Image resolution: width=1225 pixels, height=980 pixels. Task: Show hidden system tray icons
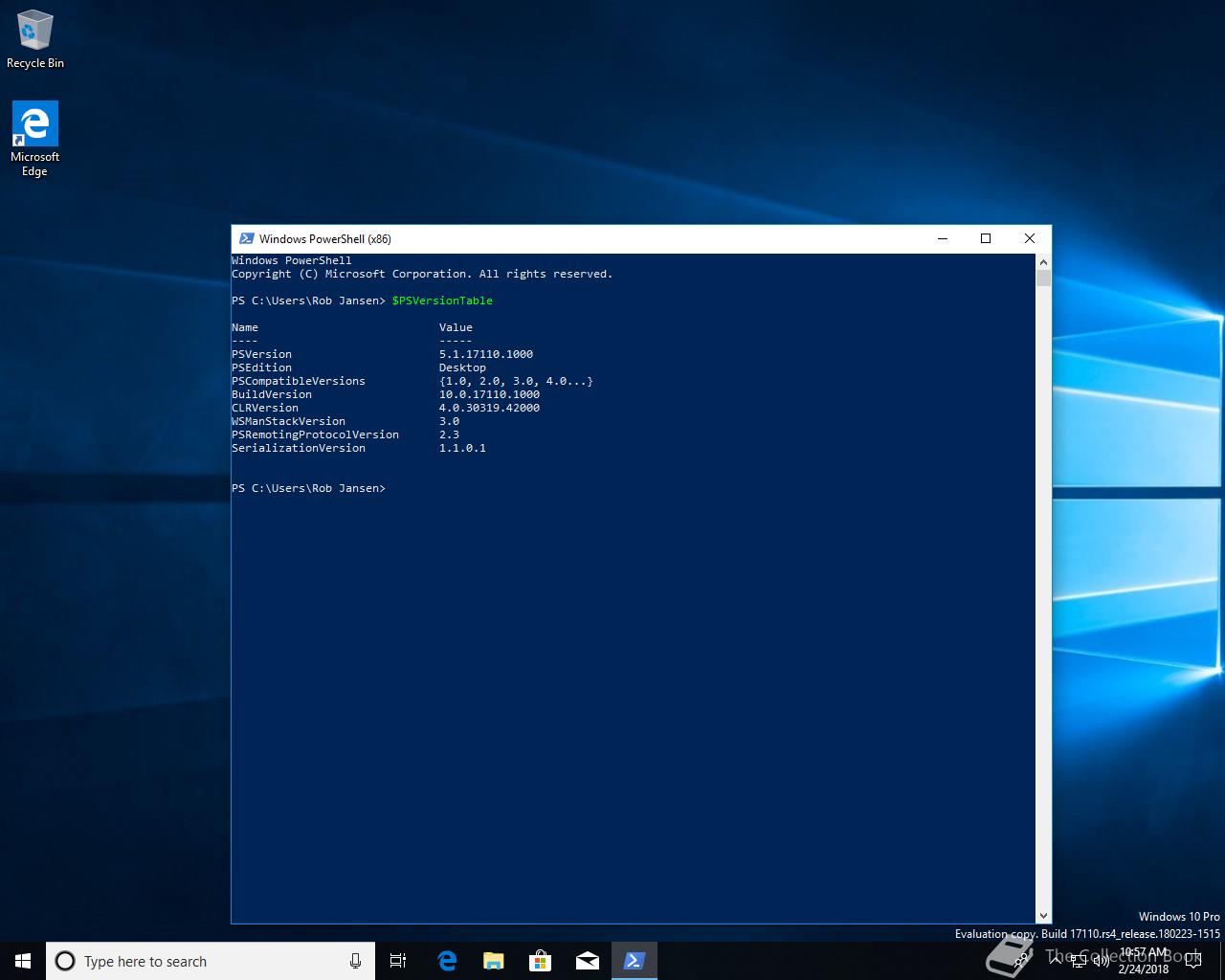(x=1054, y=961)
